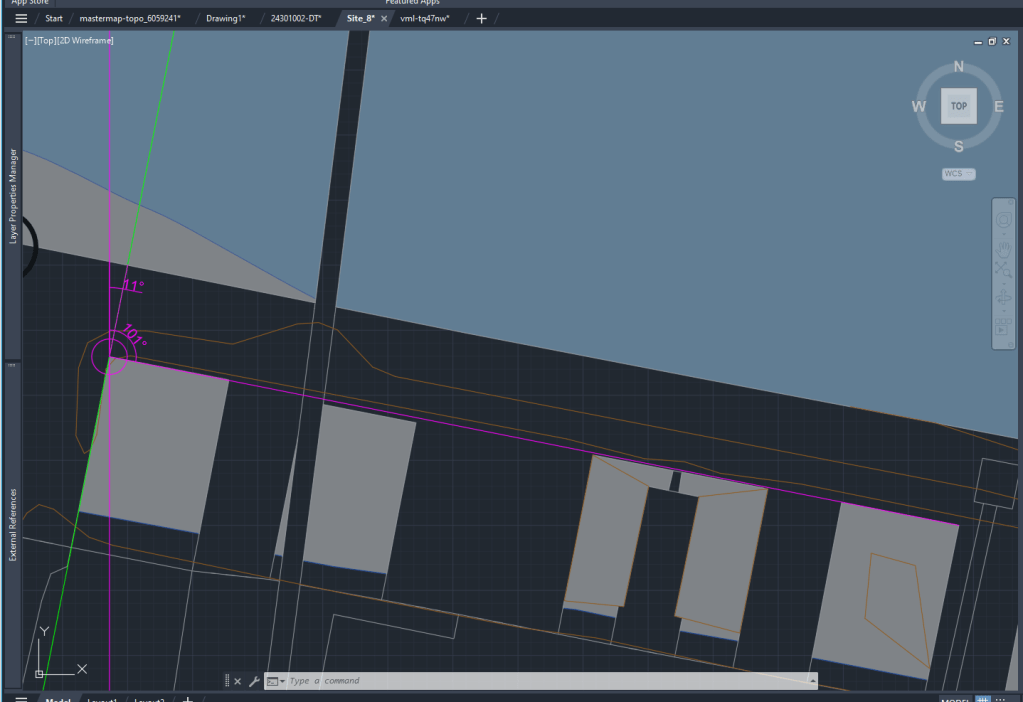Image resolution: width=1023 pixels, height=702 pixels.
Task: Switch to the Drawing1* file tab
Action: 225,19
